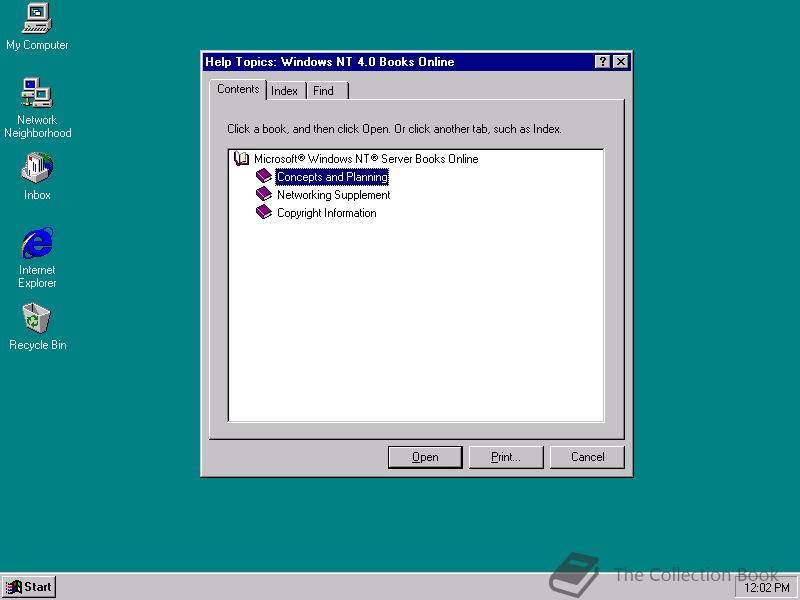Click the question mark help button in title bar
Image resolution: width=800 pixels, height=600 pixels.
click(603, 62)
